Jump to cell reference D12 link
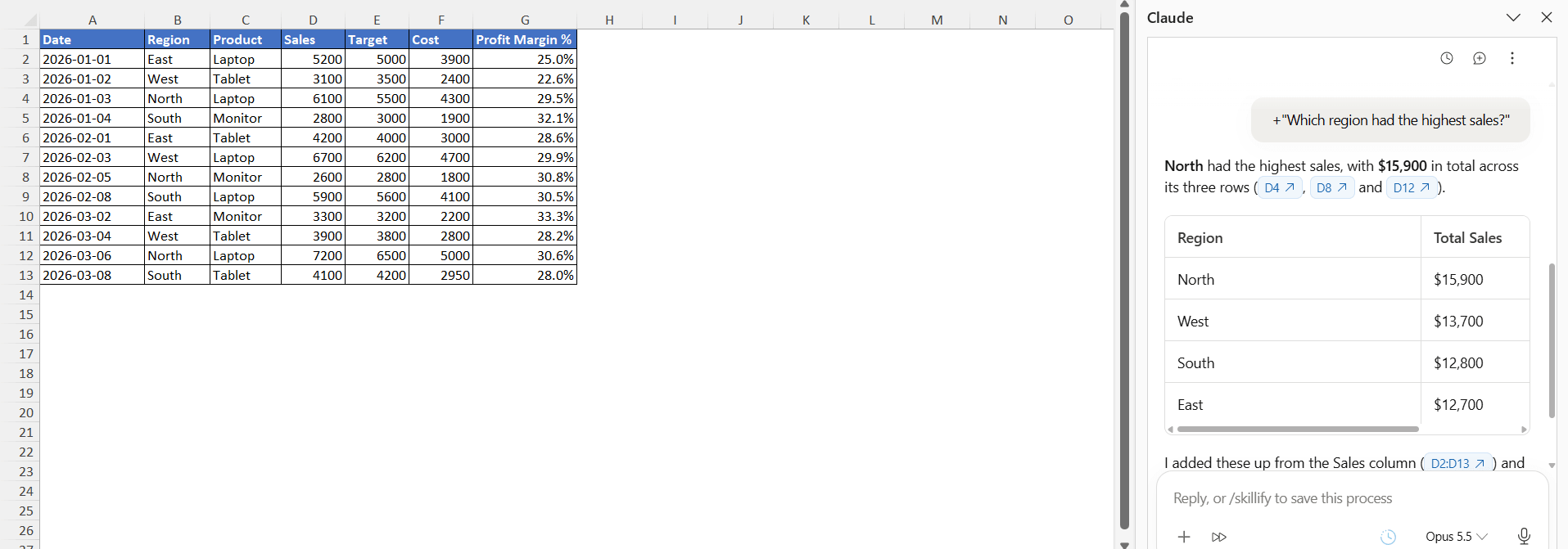The height and width of the screenshot is (549, 1568). point(1412,187)
